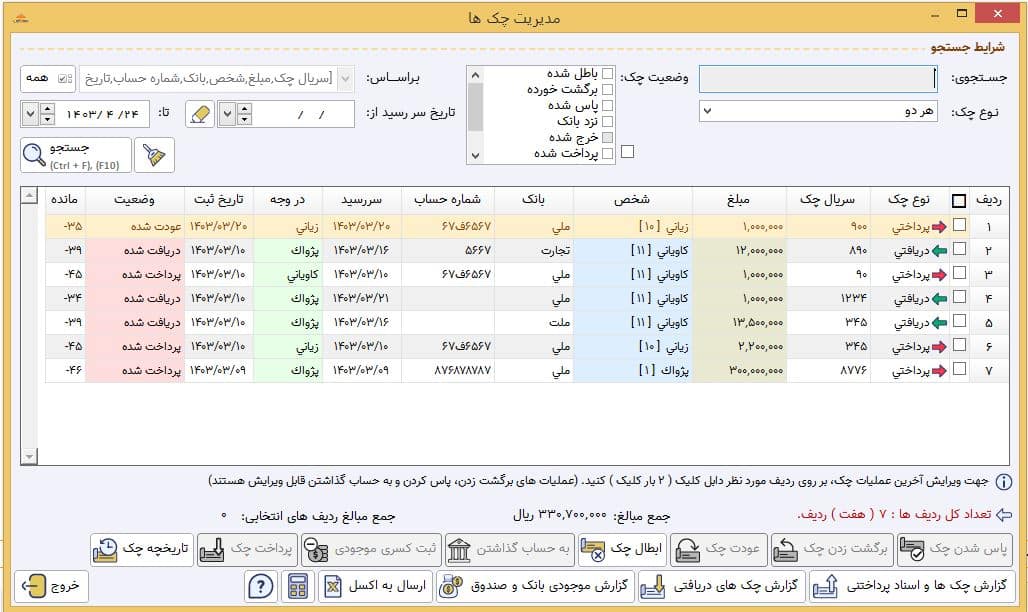Screen dimensions: 1028x612
Task: Click the جستجو search button
Action: coord(75,155)
